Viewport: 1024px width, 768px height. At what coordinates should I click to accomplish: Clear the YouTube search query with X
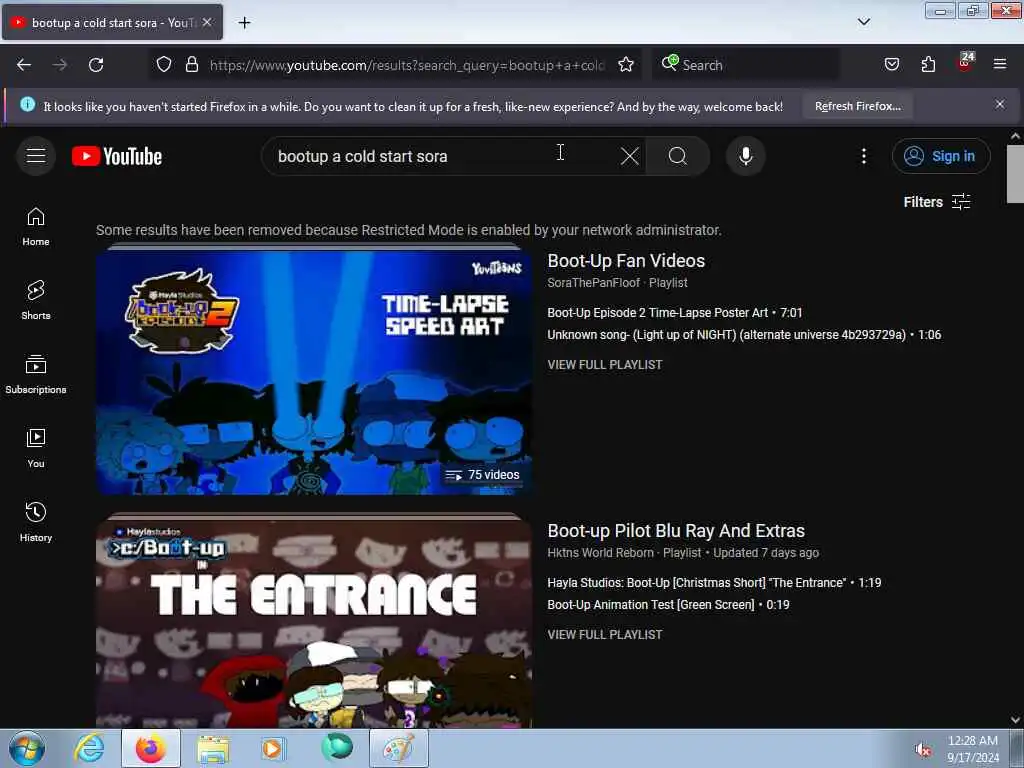[x=630, y=156]
